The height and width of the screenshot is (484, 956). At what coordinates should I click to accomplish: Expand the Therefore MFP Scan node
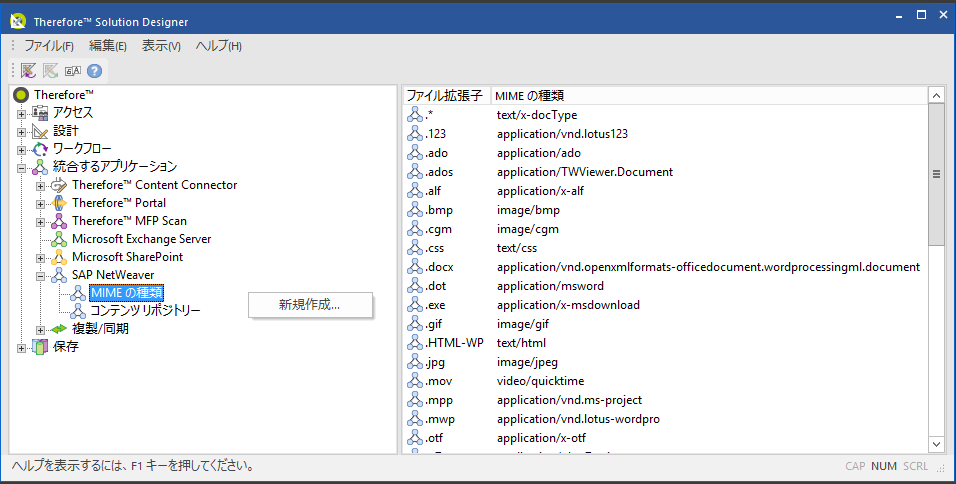[40, 222]
